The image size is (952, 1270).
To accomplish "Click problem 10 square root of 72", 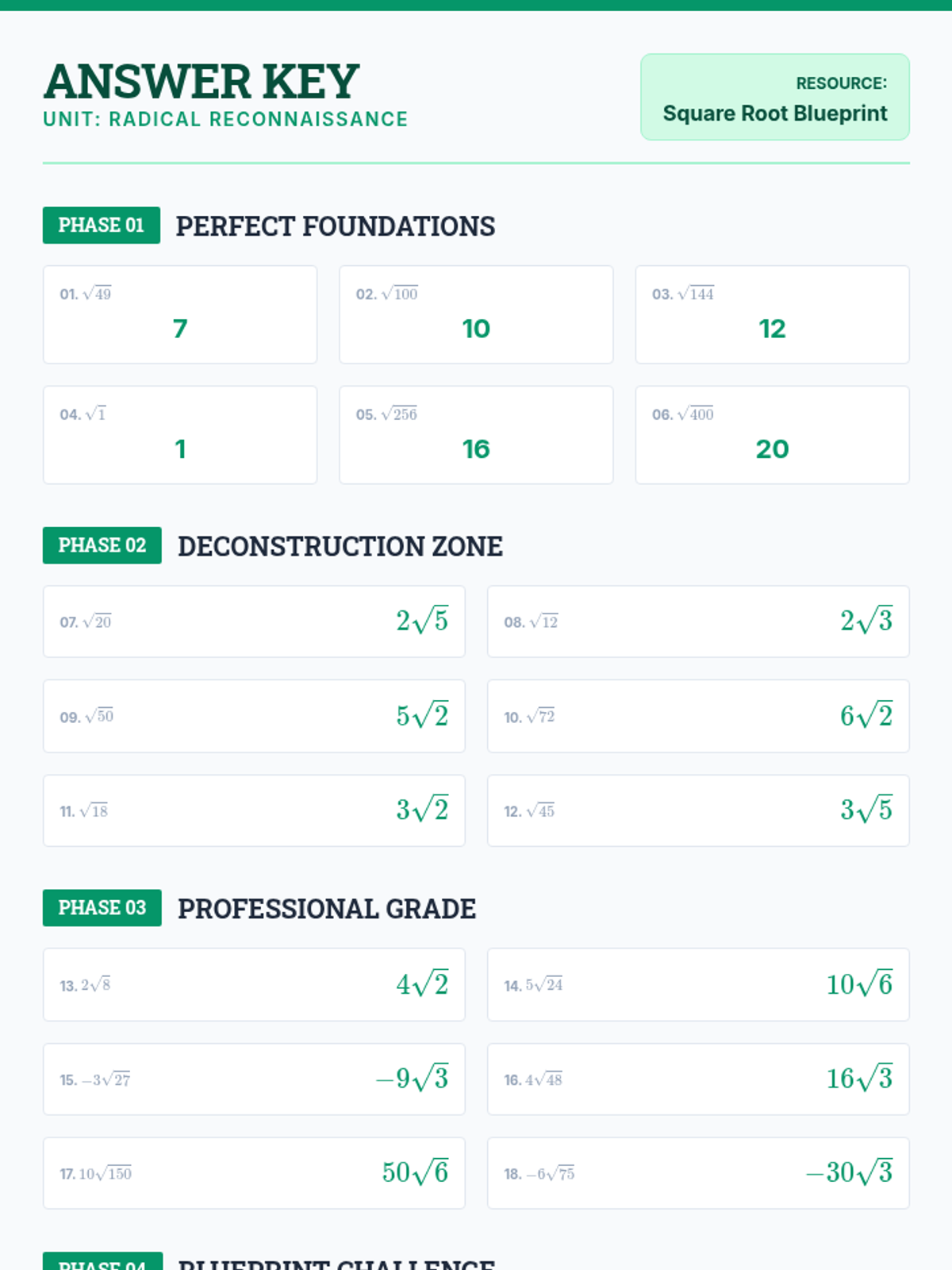I will (x=698, y=716).
